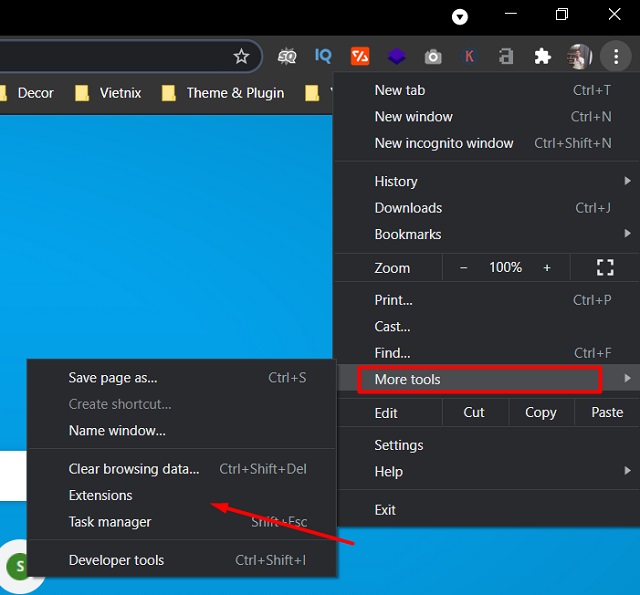Click Cut in the Edit row
Screen dimensions: 640x595
click(x=474, y=413)
